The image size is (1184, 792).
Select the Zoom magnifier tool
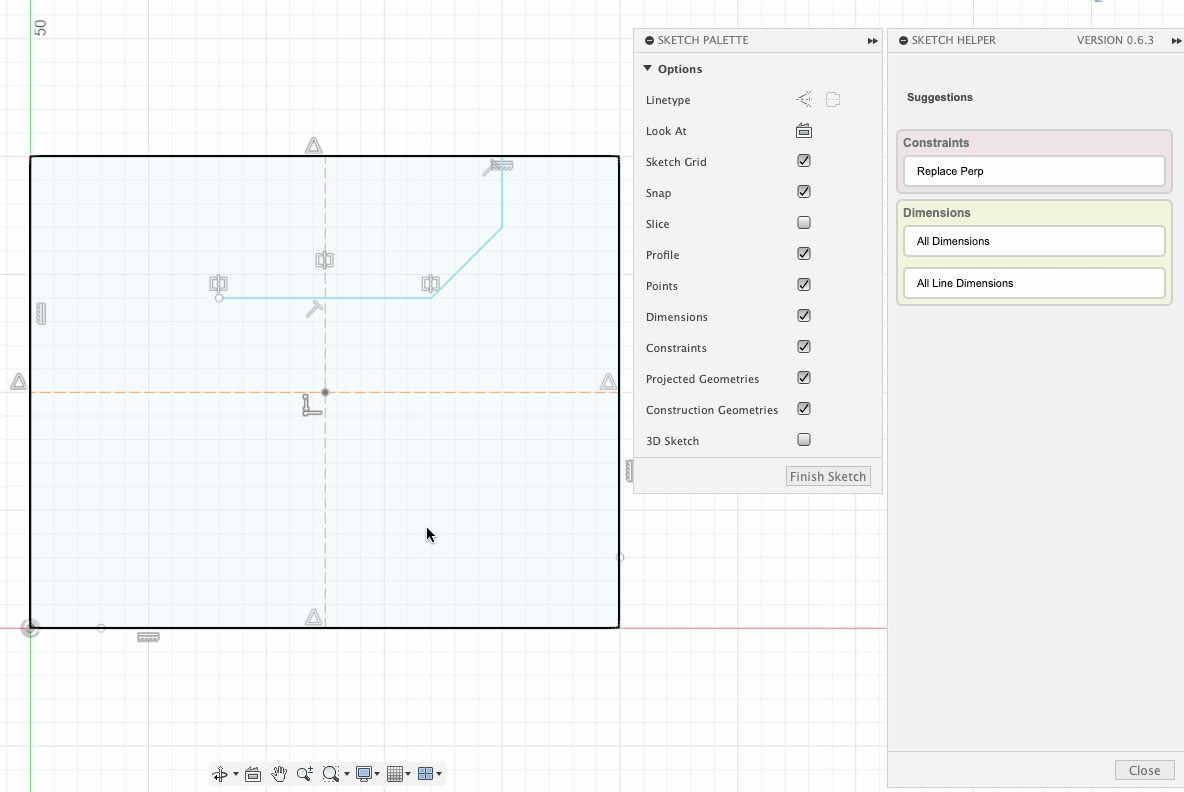tap(304, 774)
